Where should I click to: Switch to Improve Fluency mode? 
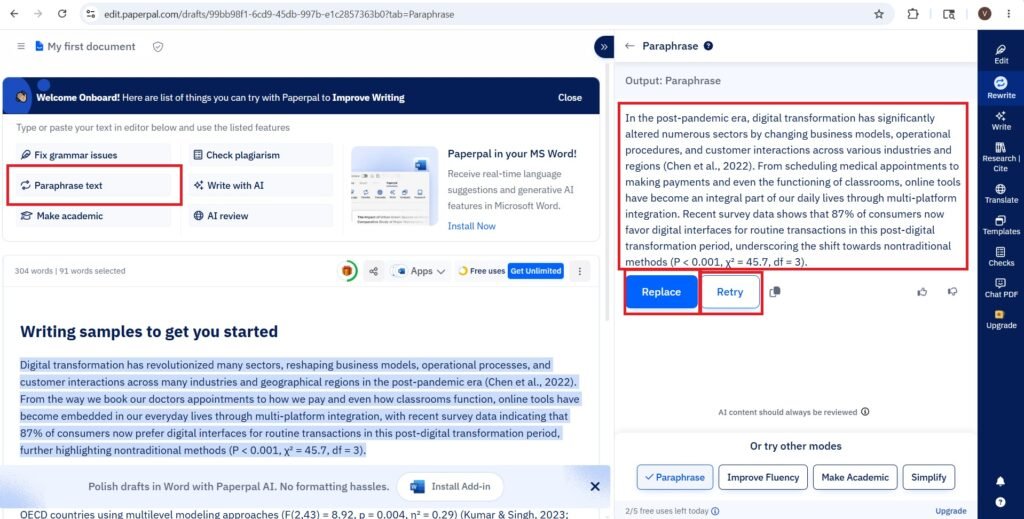click(763, 477)
